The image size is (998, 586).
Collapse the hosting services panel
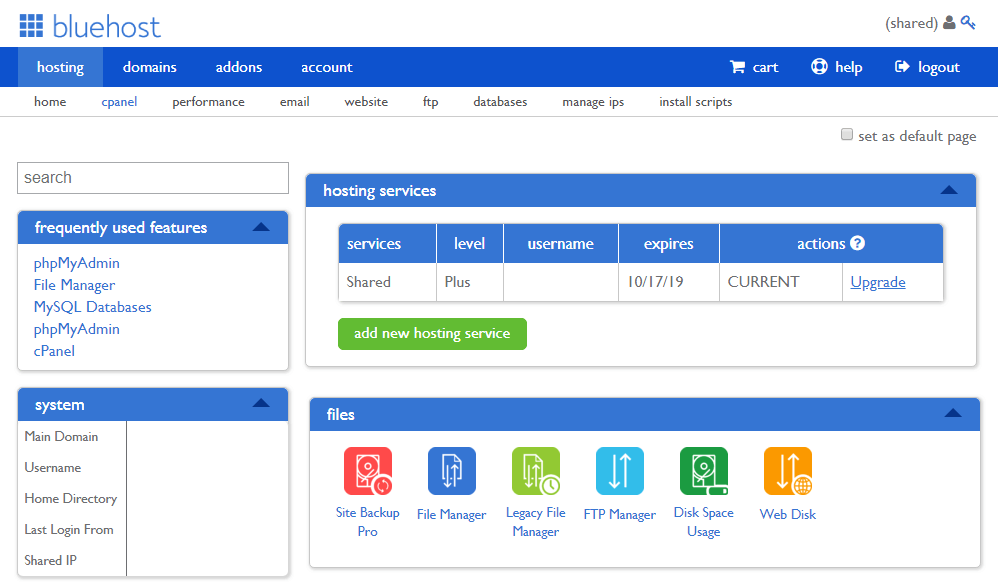click(x=949, y=190)
